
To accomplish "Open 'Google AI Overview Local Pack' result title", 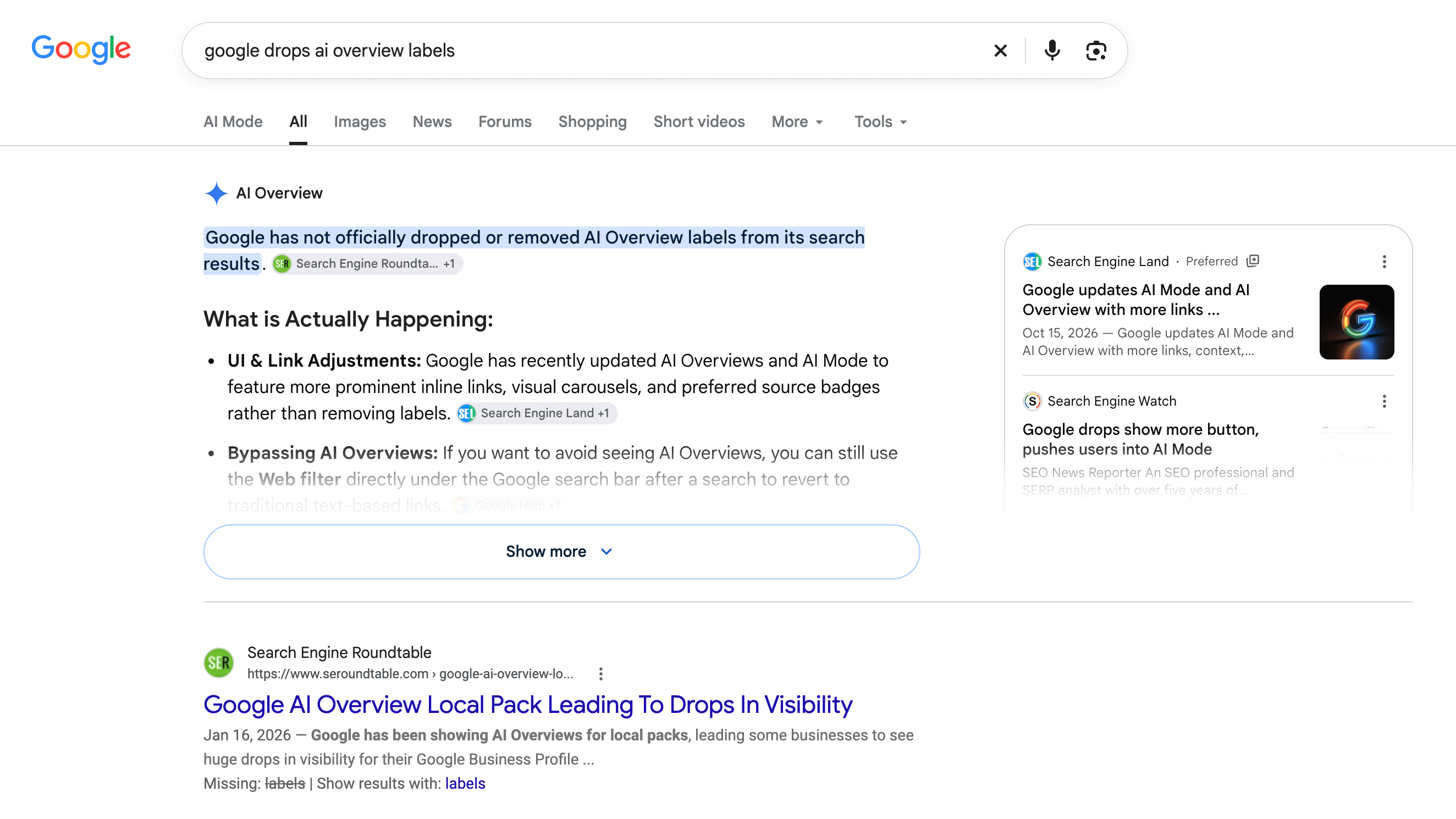I will pos(528,705).
